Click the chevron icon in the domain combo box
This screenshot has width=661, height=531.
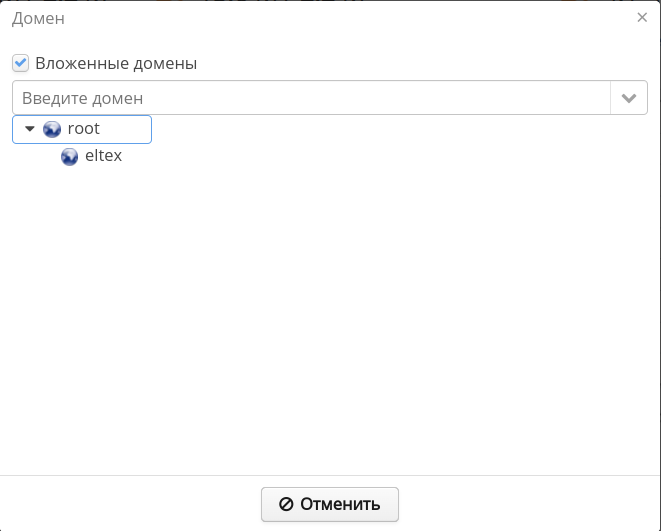[629, 98]
